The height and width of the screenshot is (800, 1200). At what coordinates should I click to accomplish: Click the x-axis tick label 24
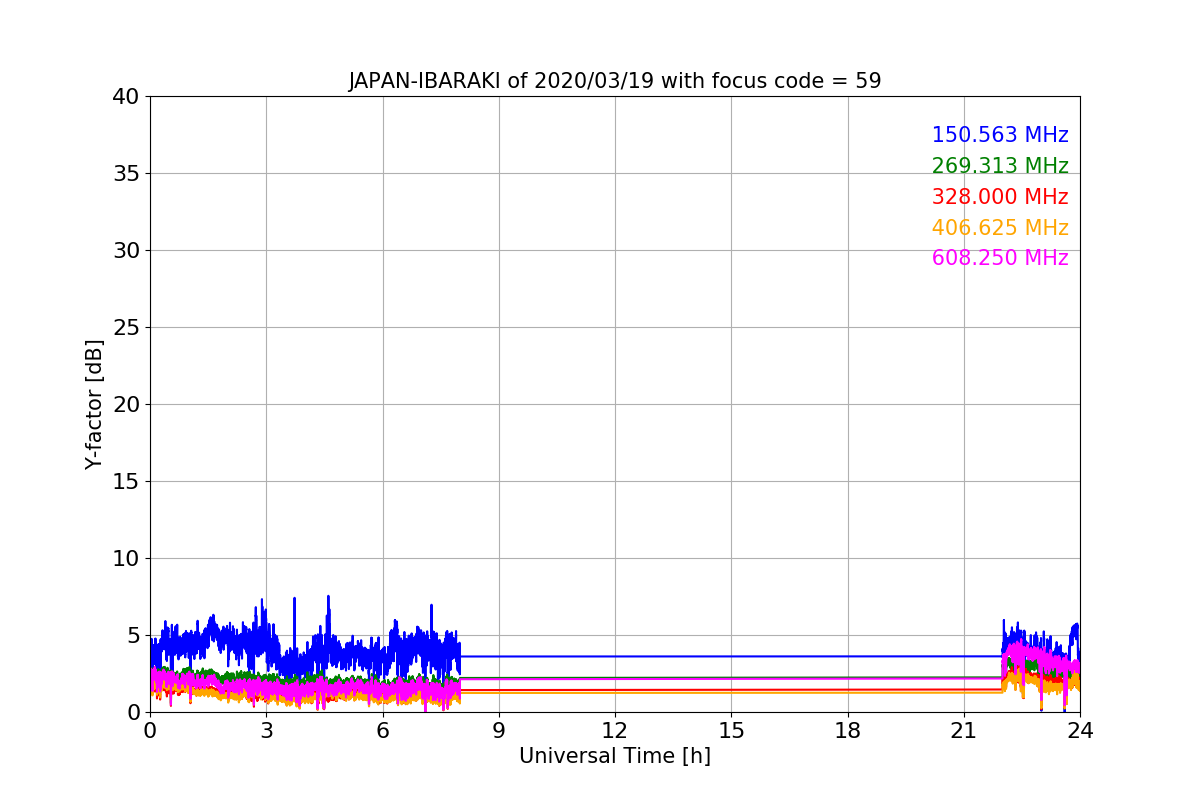1080,731
